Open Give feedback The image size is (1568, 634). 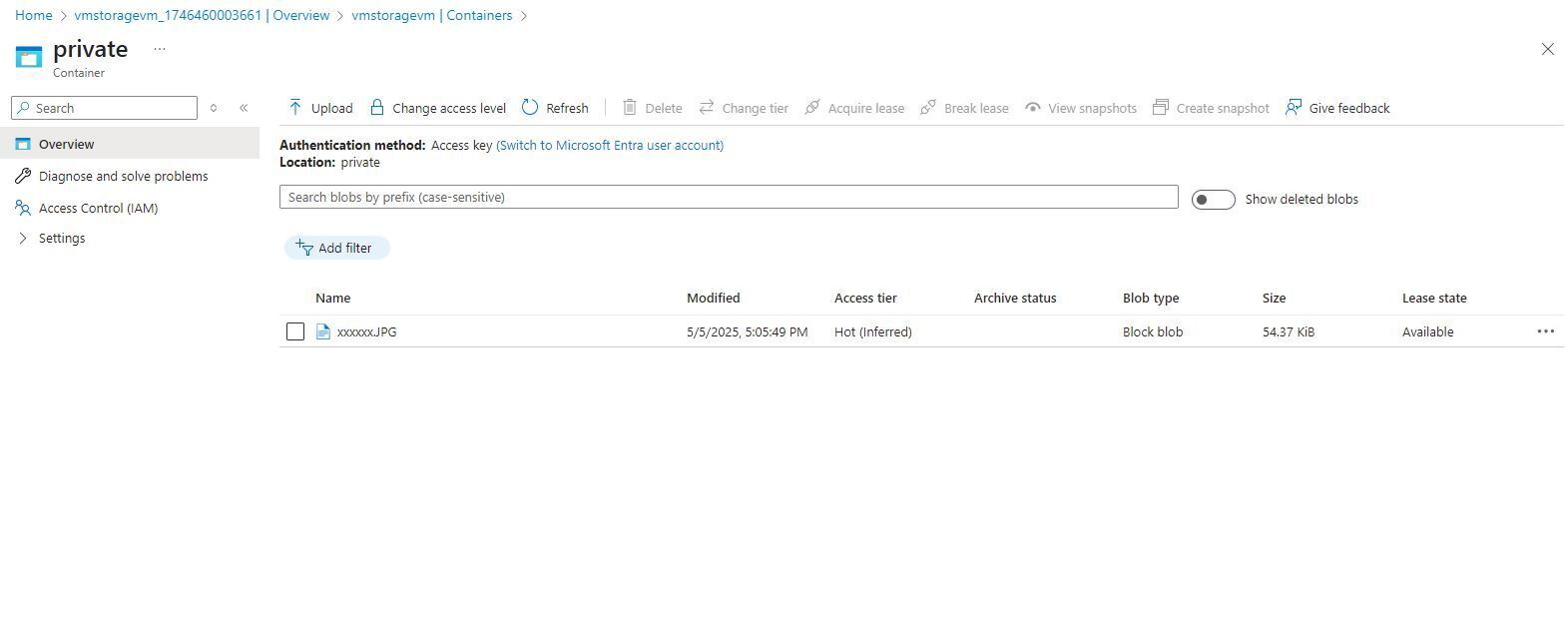click(x=1337, y=108)
